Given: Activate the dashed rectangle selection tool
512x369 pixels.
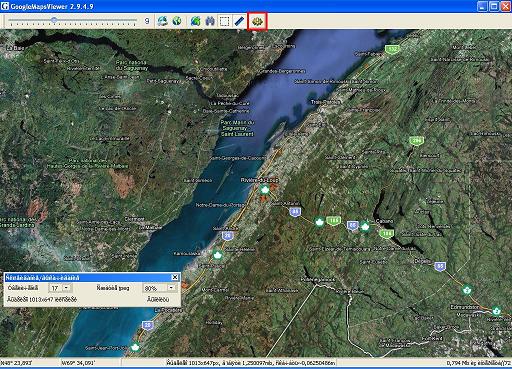Looking at the screenshot, I should 225,21.
